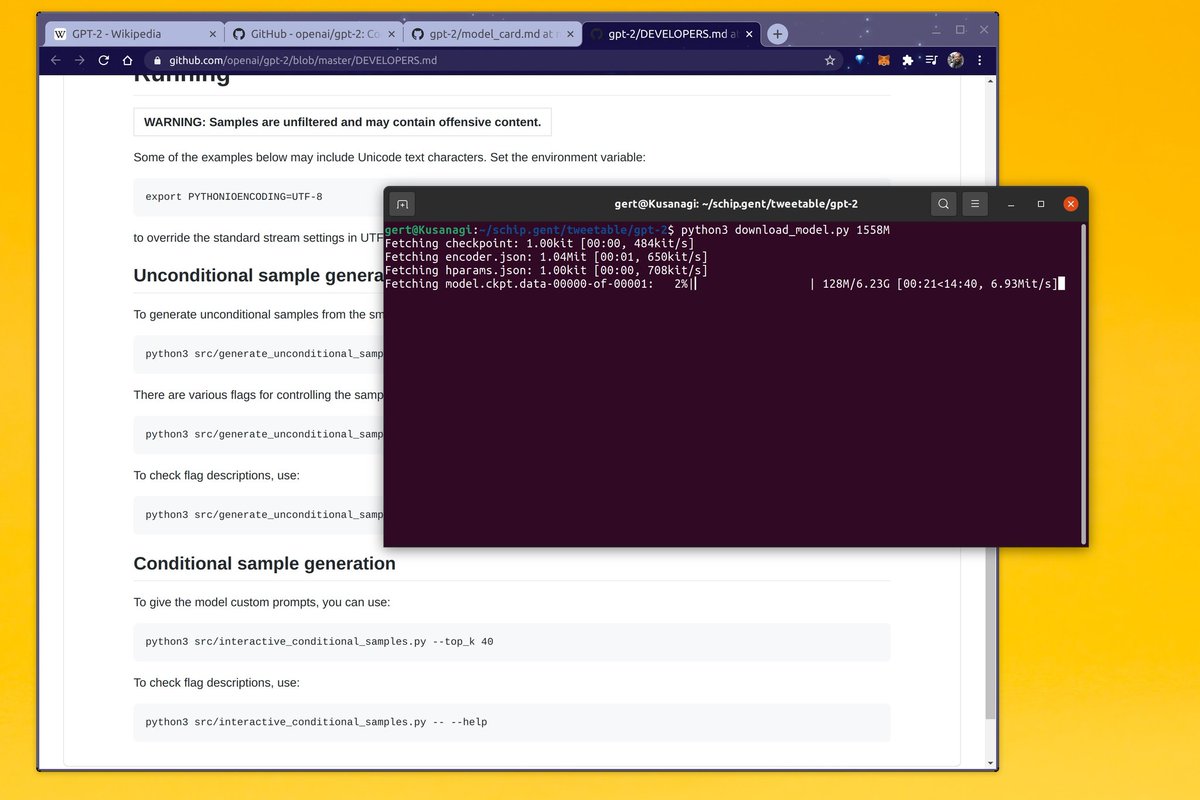Viewport: 1200px width, 800px height.
Task: Go back in the browser
Action: pyautogui.click(x=56, y=60)
